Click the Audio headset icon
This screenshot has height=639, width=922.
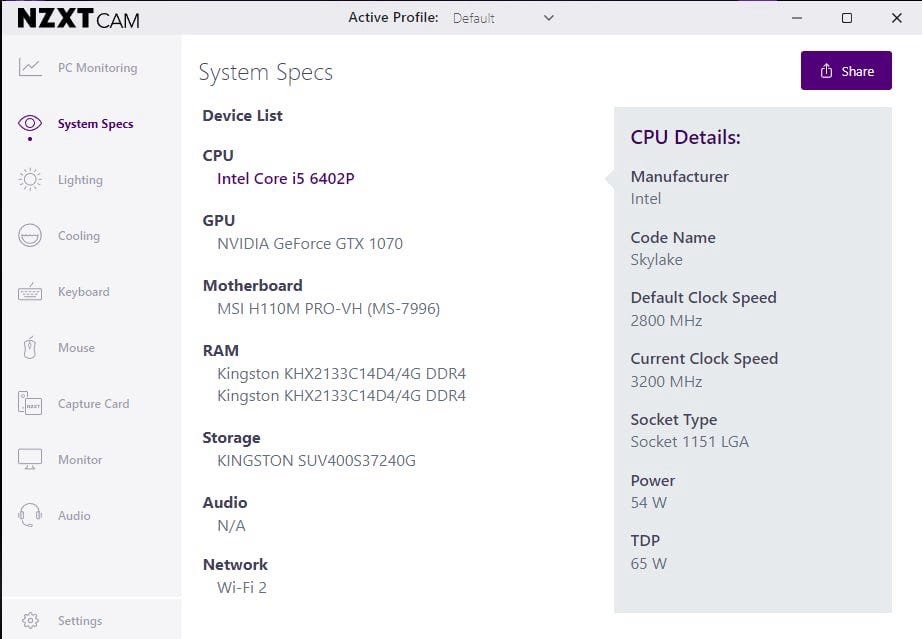point(30,516)
